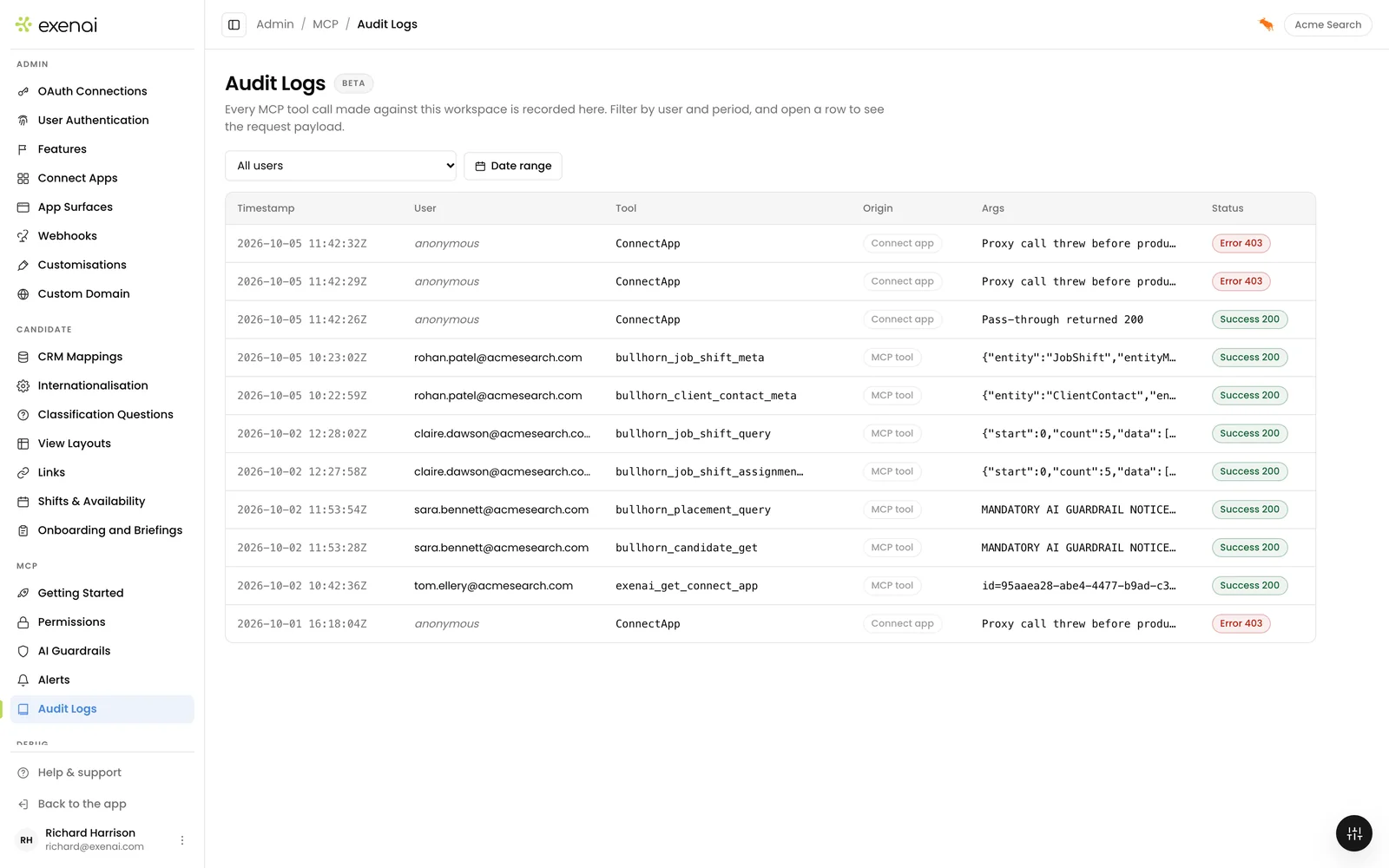Click Error 403 badge on 2026-10-01 row
This screenshot has width=1389, height=868.
click(x=1241, y=623)
